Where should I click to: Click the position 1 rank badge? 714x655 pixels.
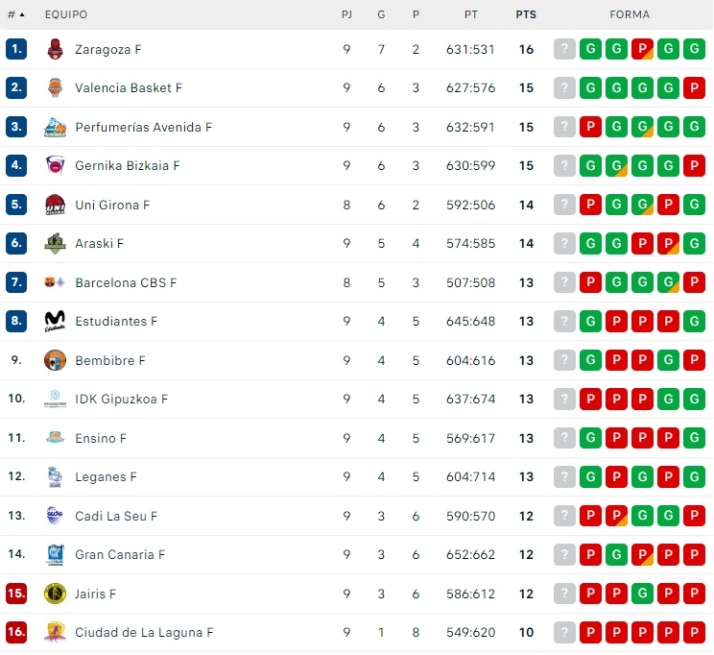coord(16,49)
